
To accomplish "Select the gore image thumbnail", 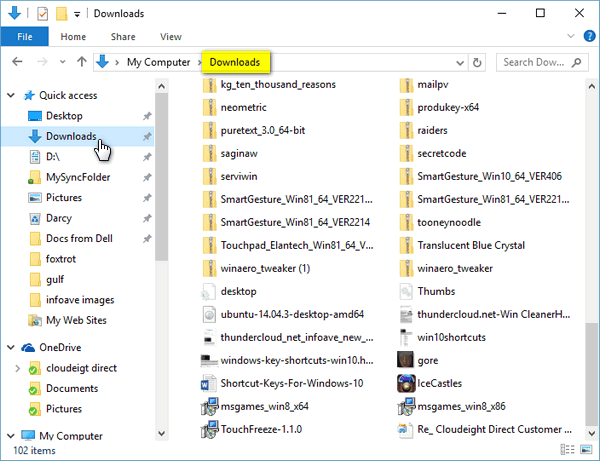I will (x=405, y=360).
